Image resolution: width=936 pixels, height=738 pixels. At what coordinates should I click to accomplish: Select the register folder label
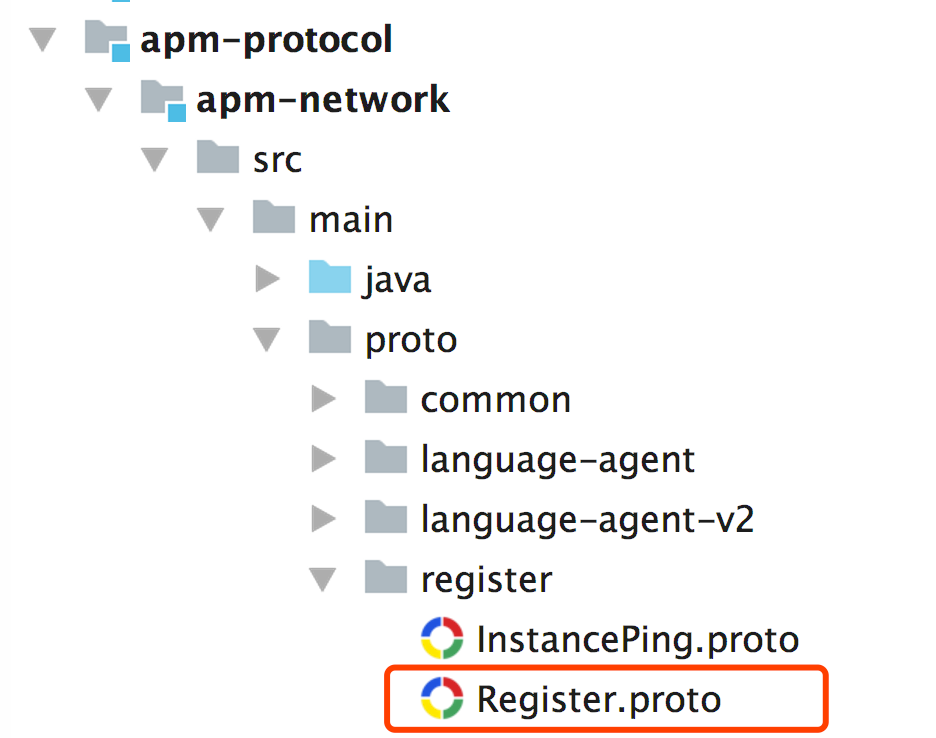click(x=486, y=578)
